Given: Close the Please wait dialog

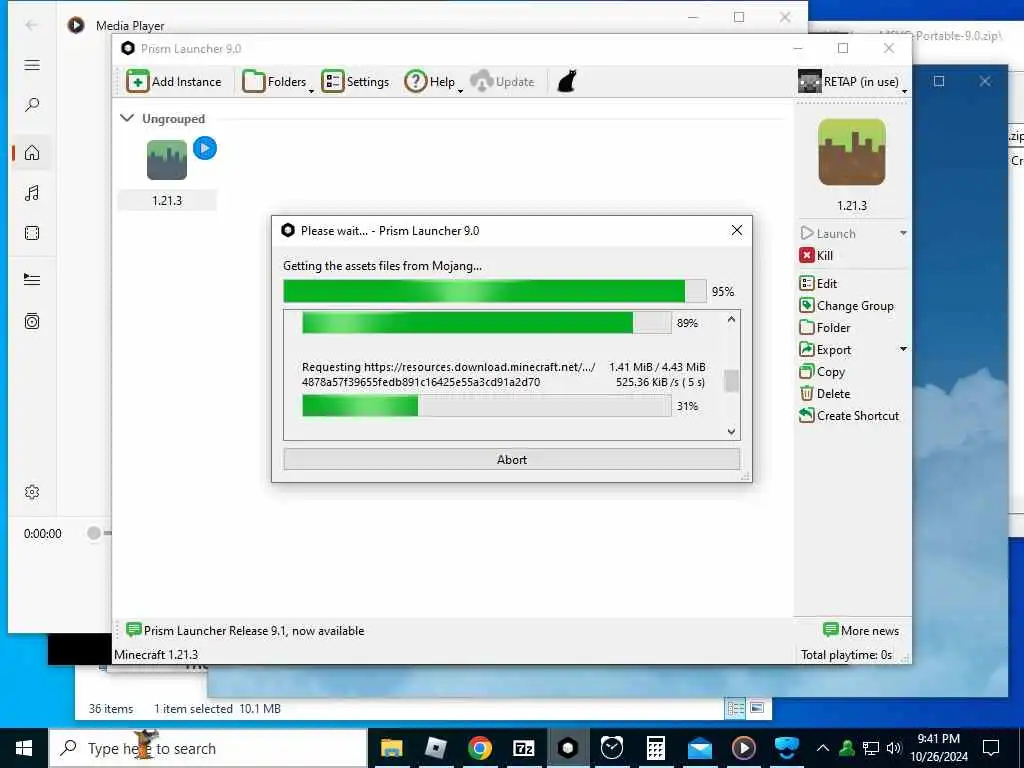Looking at the screenshot, I should 737,230.
